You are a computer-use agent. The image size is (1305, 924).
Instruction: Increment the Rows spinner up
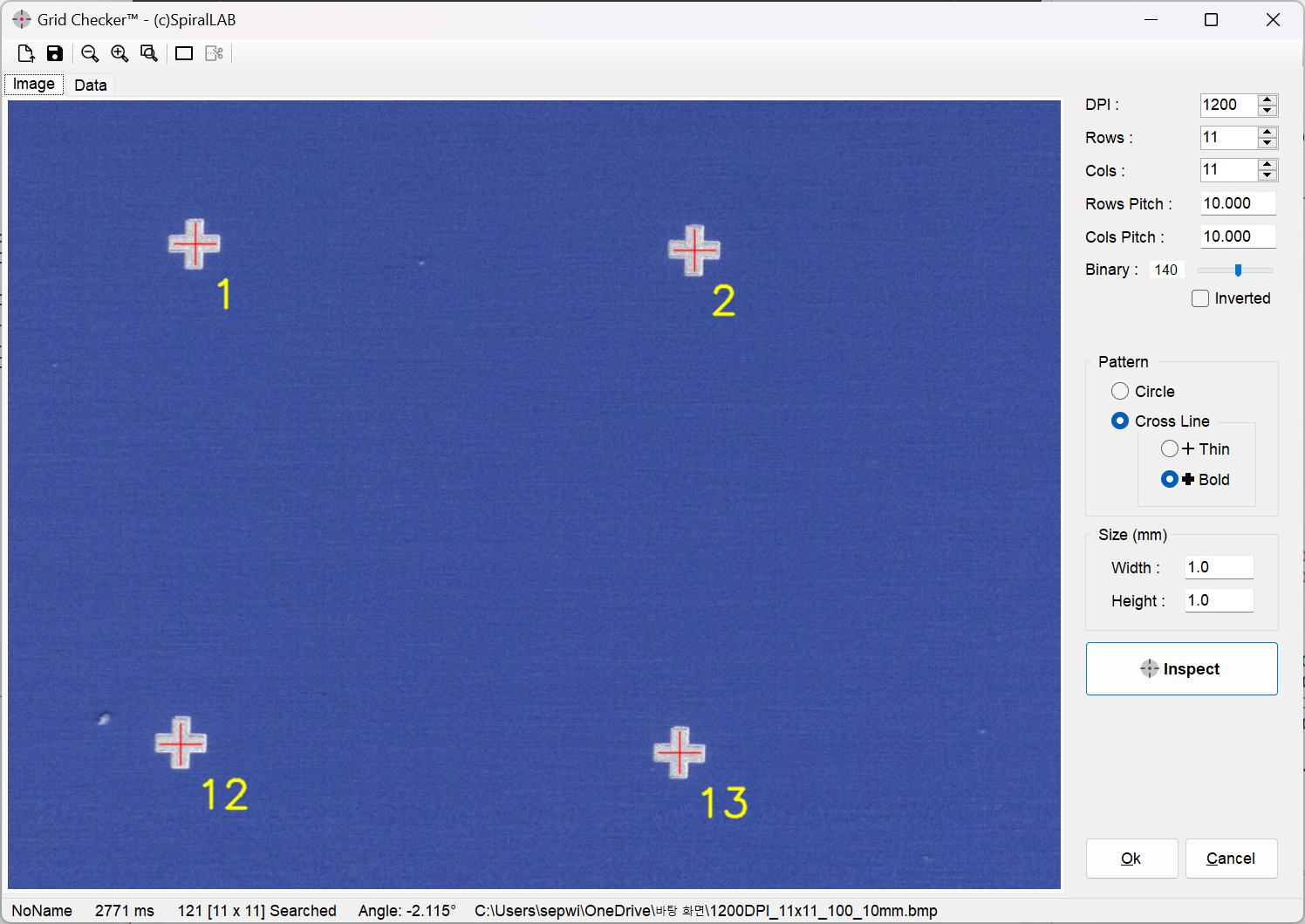coord(1267,132)
